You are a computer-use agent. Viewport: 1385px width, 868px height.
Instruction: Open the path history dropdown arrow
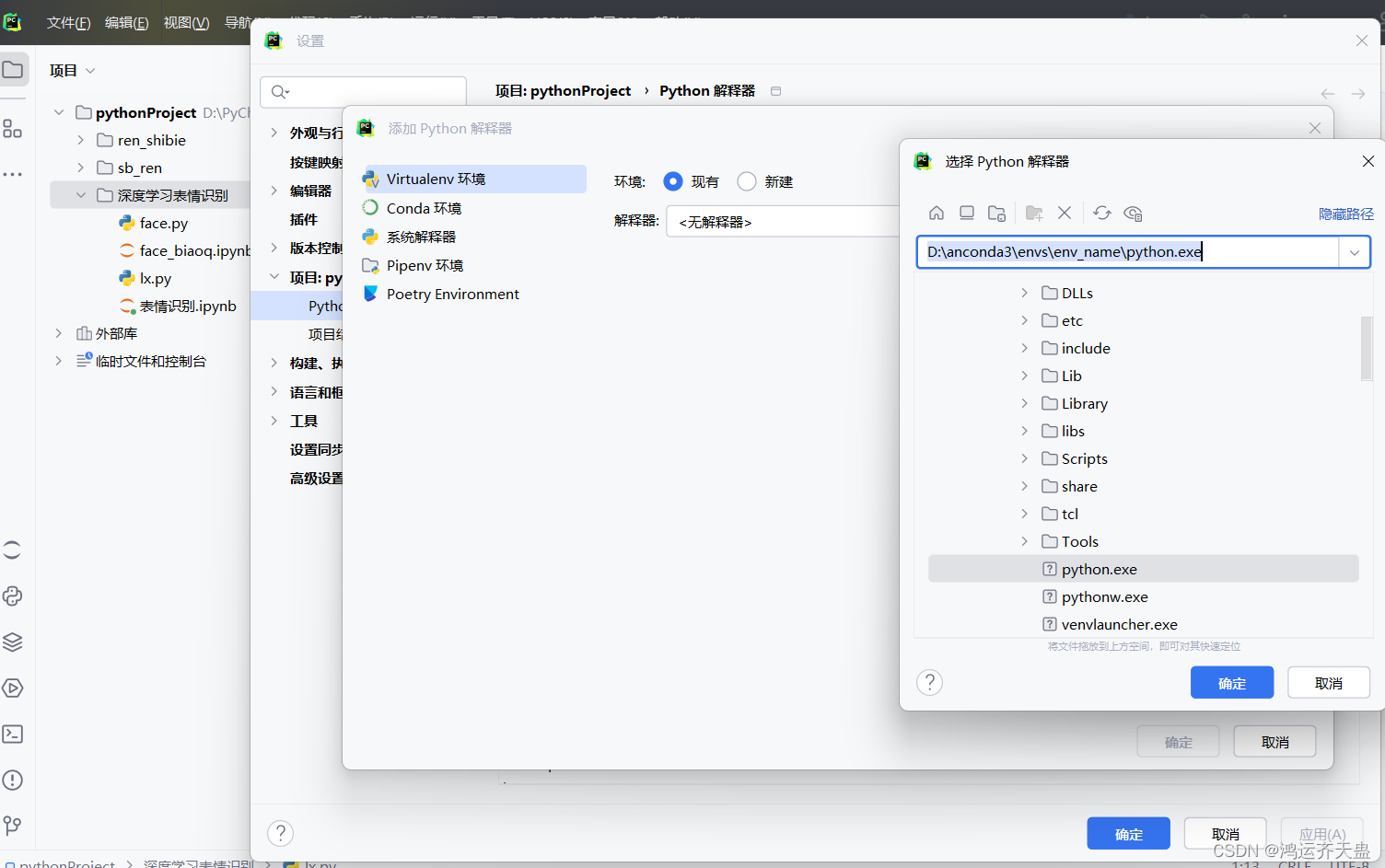tap(1355, 252)
